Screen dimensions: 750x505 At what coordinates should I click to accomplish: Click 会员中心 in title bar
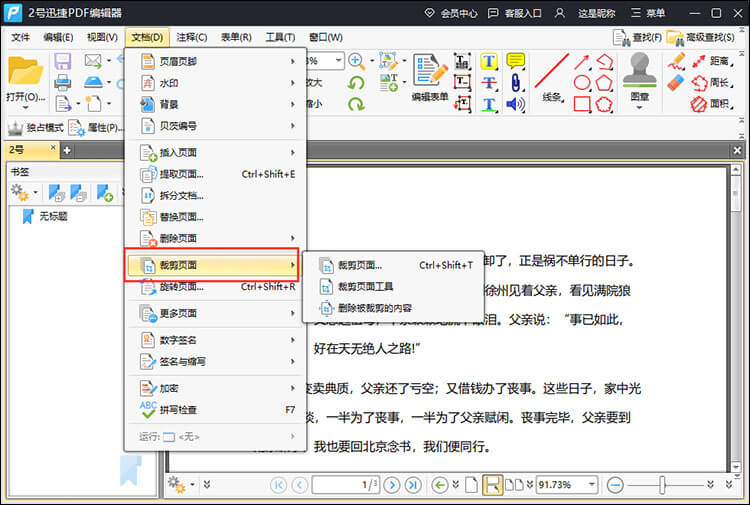[x=451, y=13]
